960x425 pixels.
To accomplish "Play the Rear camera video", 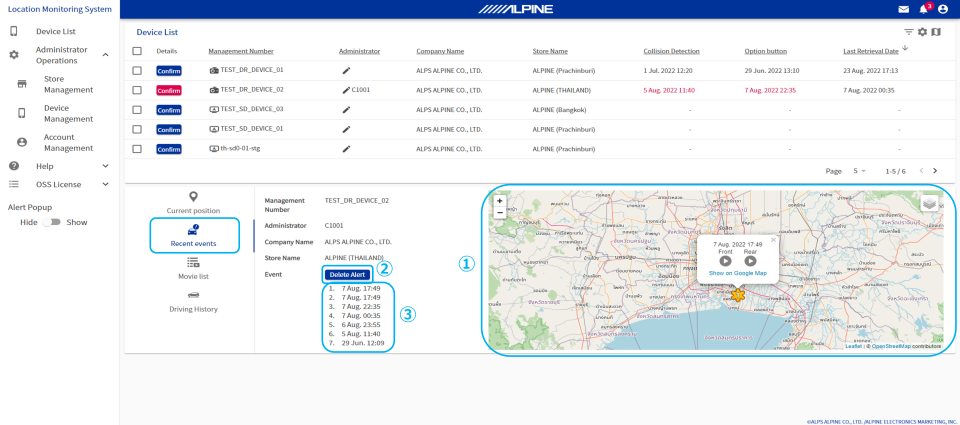I will [750, 261].
